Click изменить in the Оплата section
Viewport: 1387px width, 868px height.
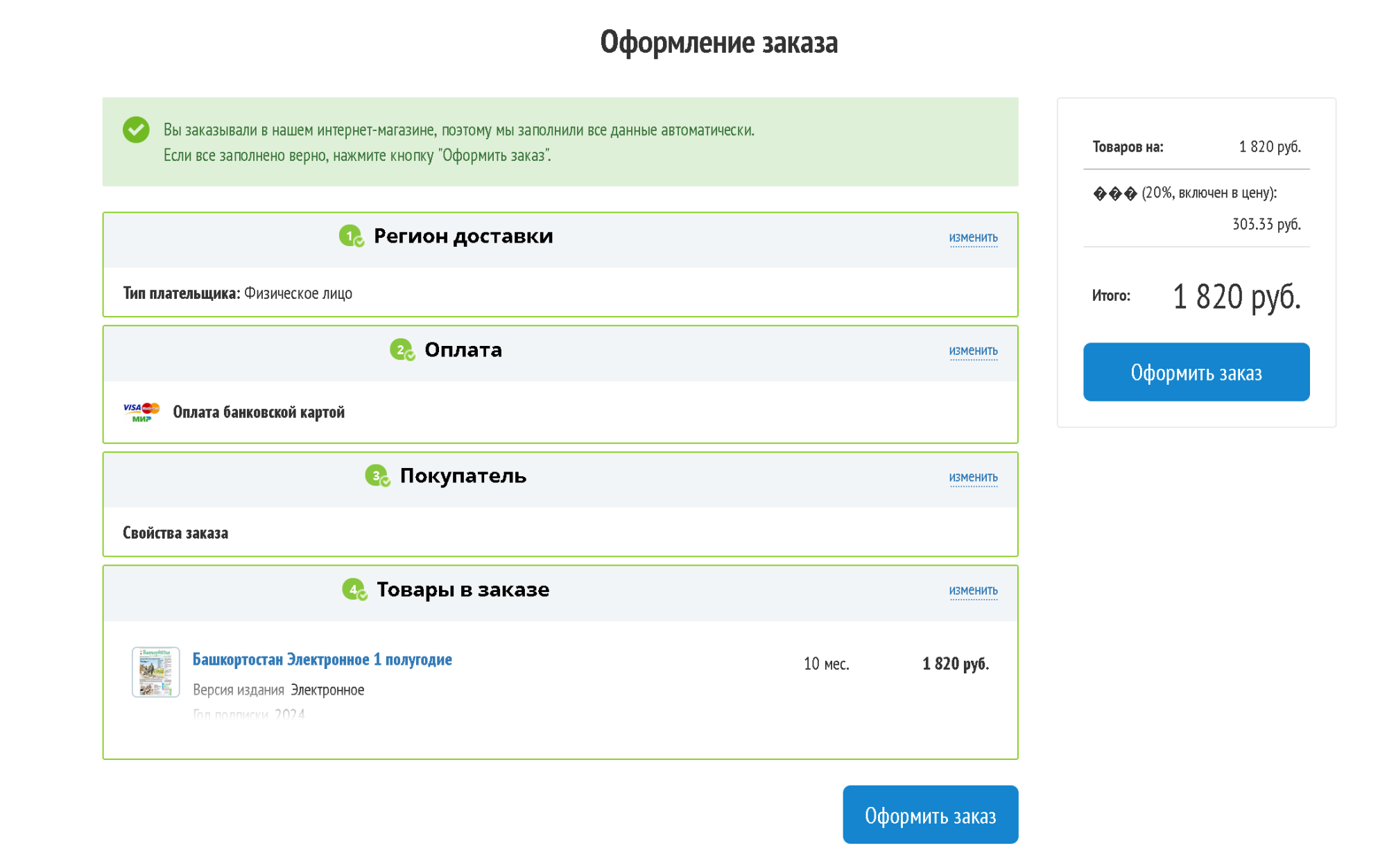pos(973,351)
